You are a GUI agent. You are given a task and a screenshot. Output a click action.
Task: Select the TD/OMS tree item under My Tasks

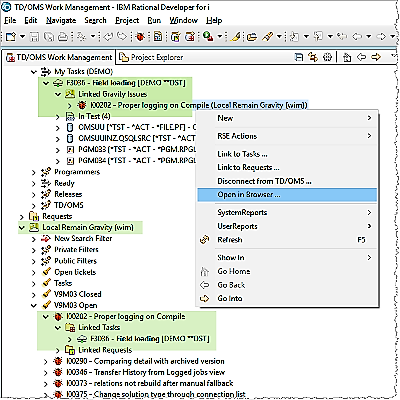pos(69,205)
